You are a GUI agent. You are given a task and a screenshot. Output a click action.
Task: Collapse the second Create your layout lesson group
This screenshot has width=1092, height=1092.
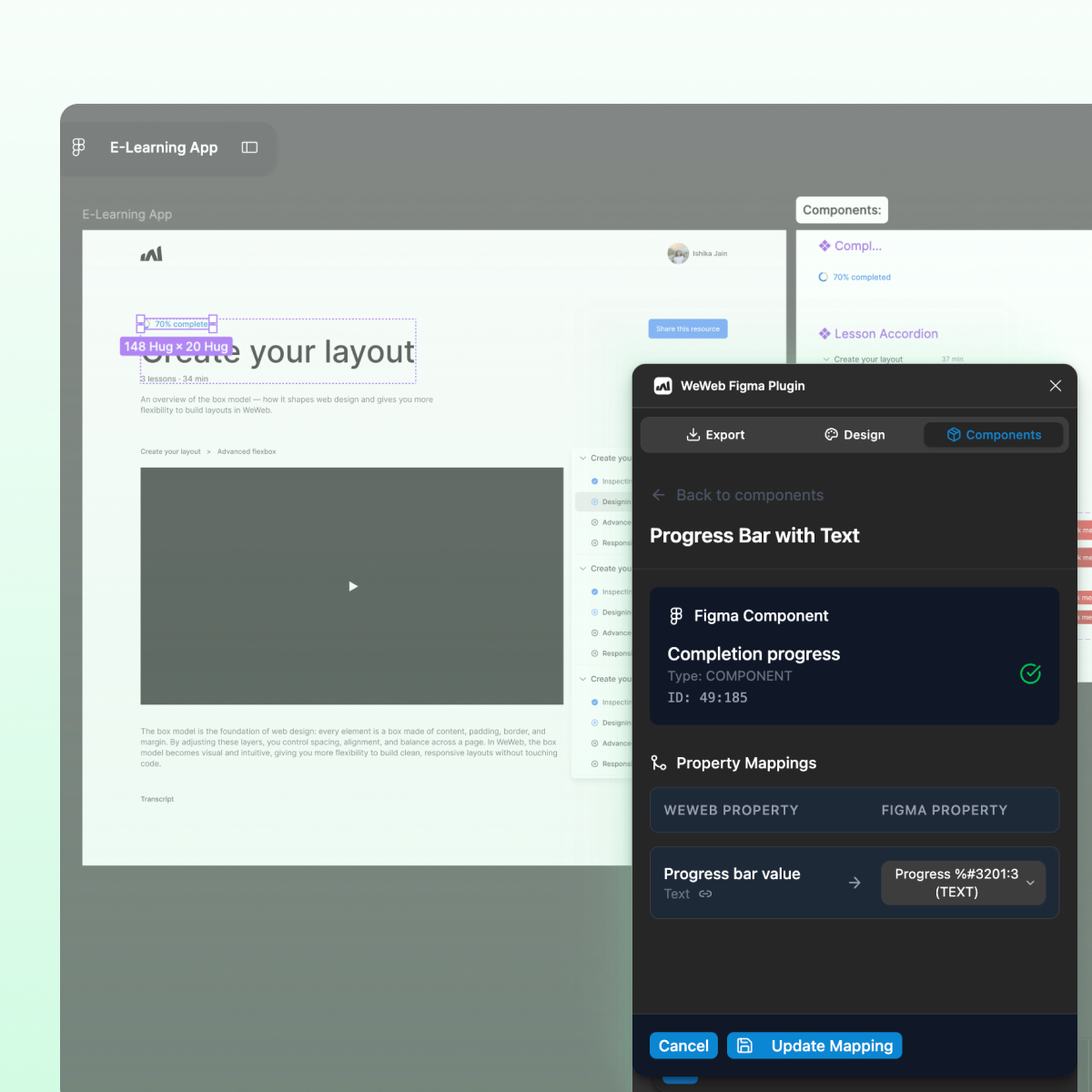582,569
